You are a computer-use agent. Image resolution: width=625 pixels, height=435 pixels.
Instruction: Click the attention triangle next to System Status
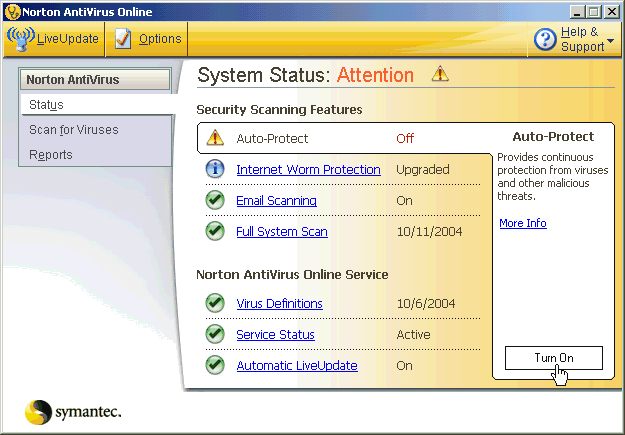click(x=439, y=74)
